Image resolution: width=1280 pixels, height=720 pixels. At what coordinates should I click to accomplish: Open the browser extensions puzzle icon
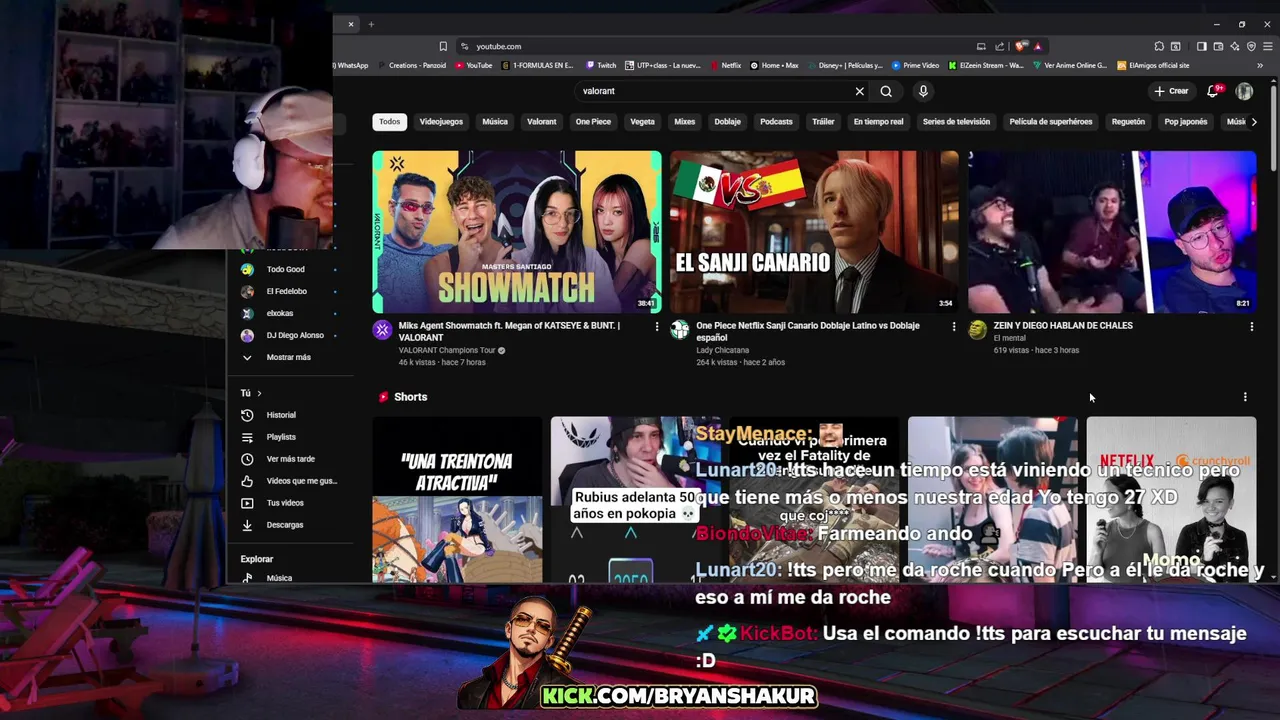coord(1159,46)
